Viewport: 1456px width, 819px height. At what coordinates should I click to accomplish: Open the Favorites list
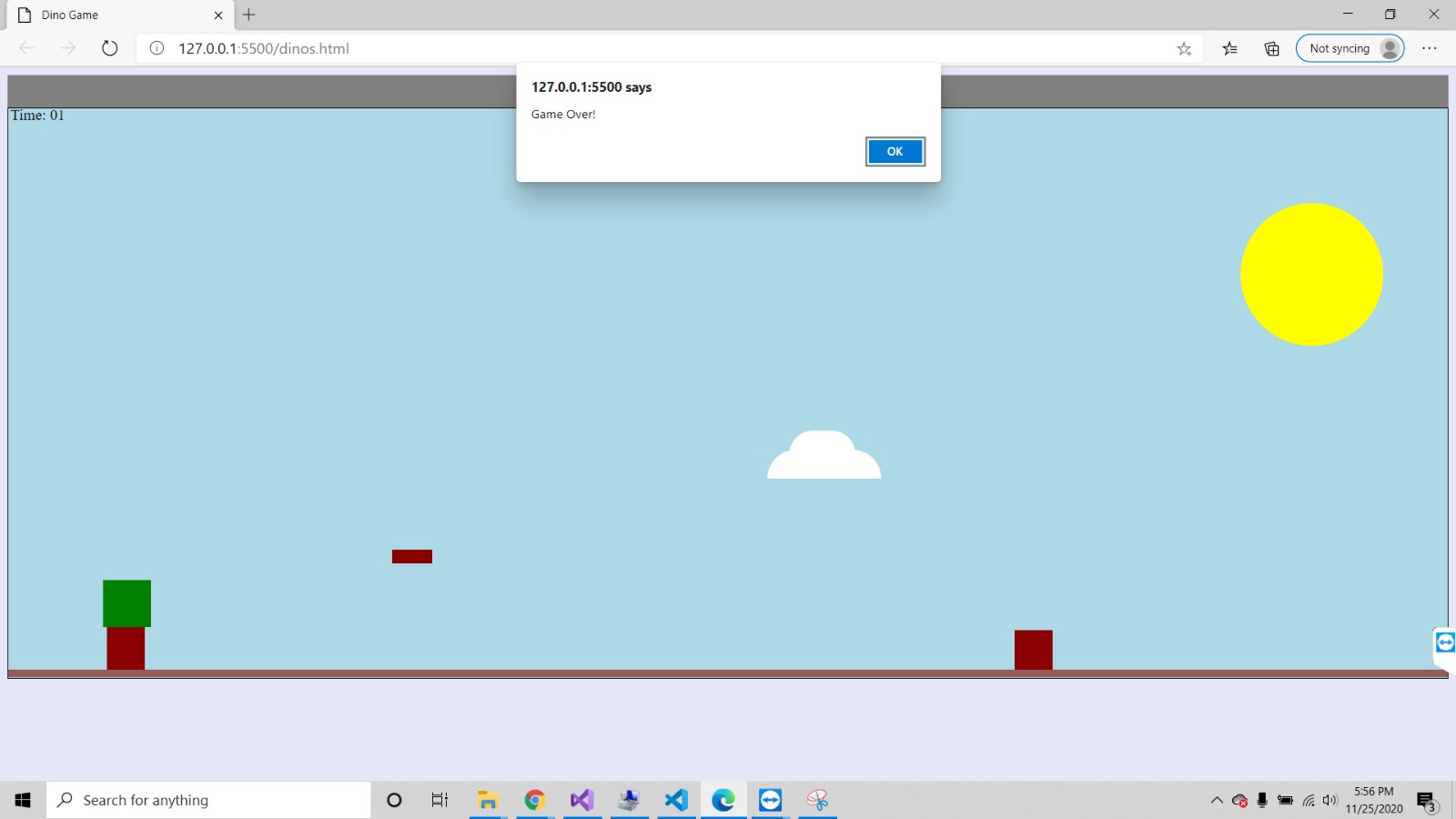1230,49
